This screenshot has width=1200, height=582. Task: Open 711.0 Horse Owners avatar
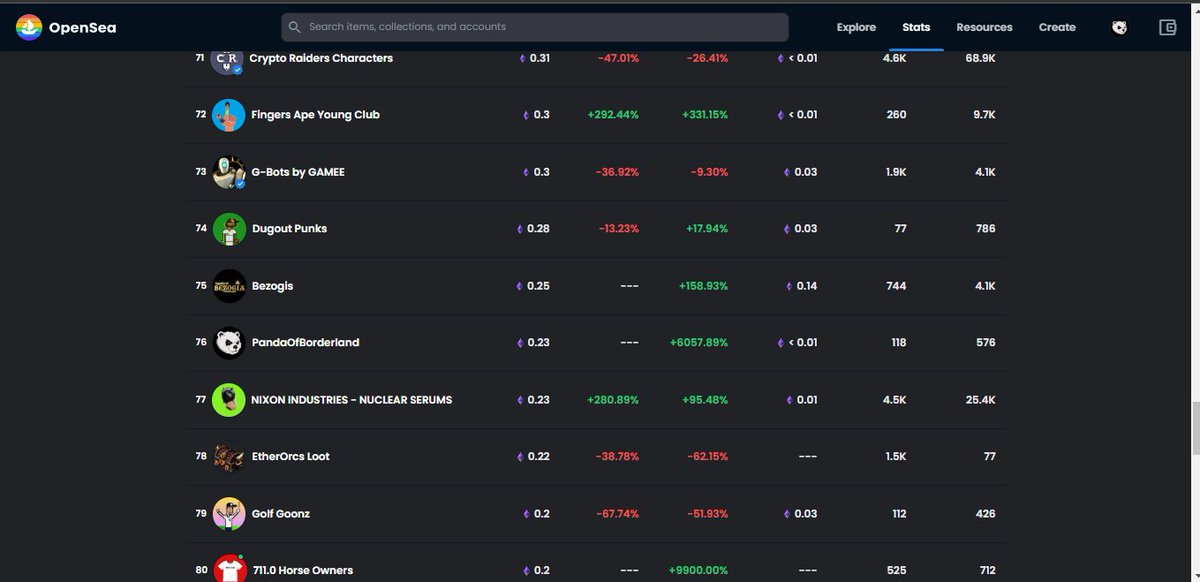pyautogui.click(x=228, y=569)
